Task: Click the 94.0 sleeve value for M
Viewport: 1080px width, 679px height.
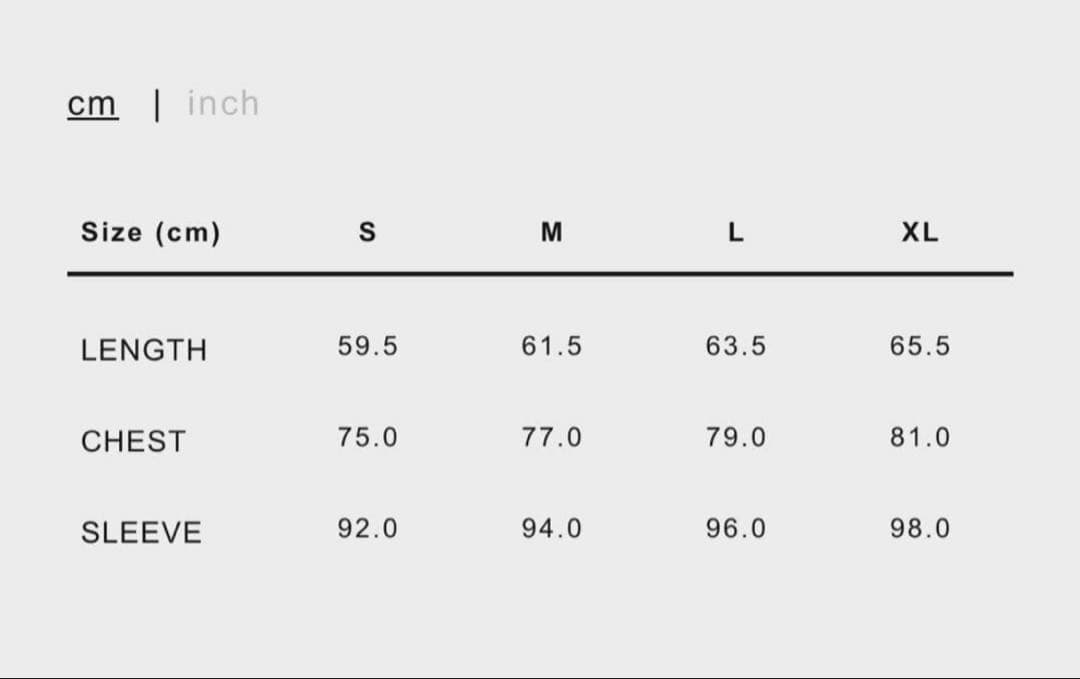Action: (x=551, y=528)
